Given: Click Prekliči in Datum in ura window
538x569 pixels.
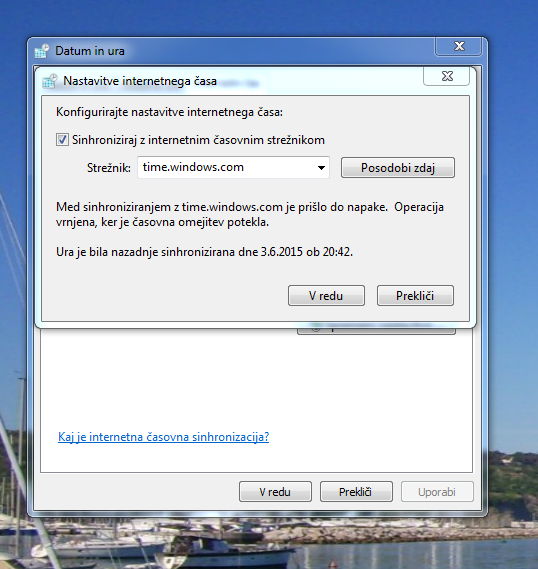Looking at the screenshot, I should click(x=356, y=492).
